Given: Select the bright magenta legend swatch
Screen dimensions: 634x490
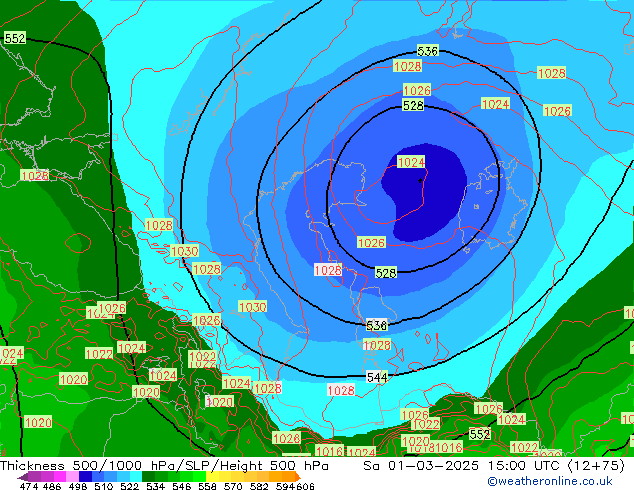Looking at the screenshot, I should pos(60,477).
